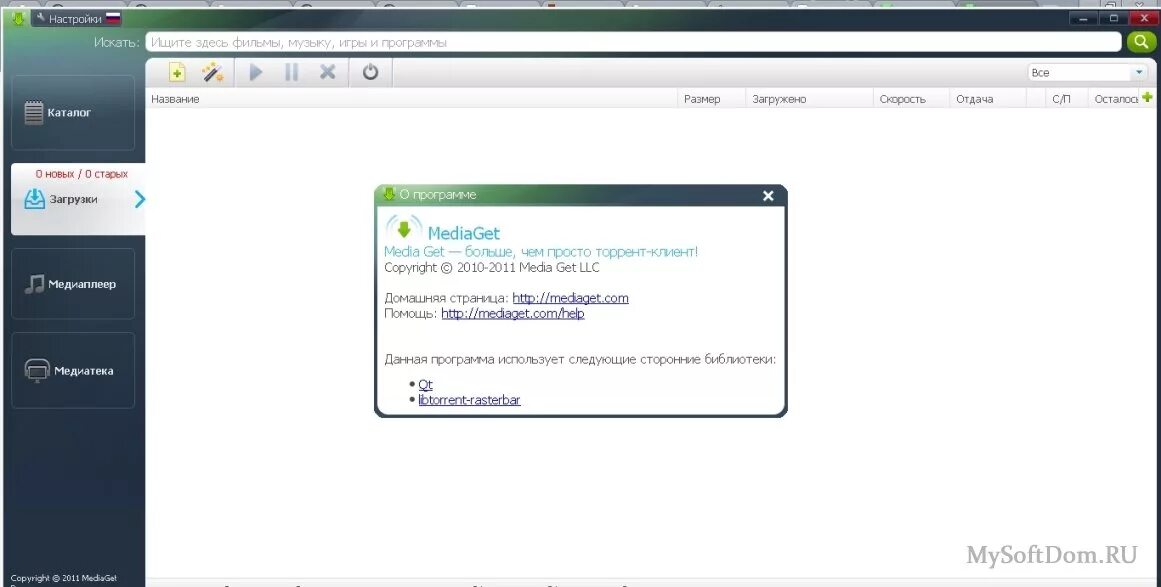Pause downloads with the pause icon
The width and height of the screenshot is (1161, 587).
tap(292, 72)
